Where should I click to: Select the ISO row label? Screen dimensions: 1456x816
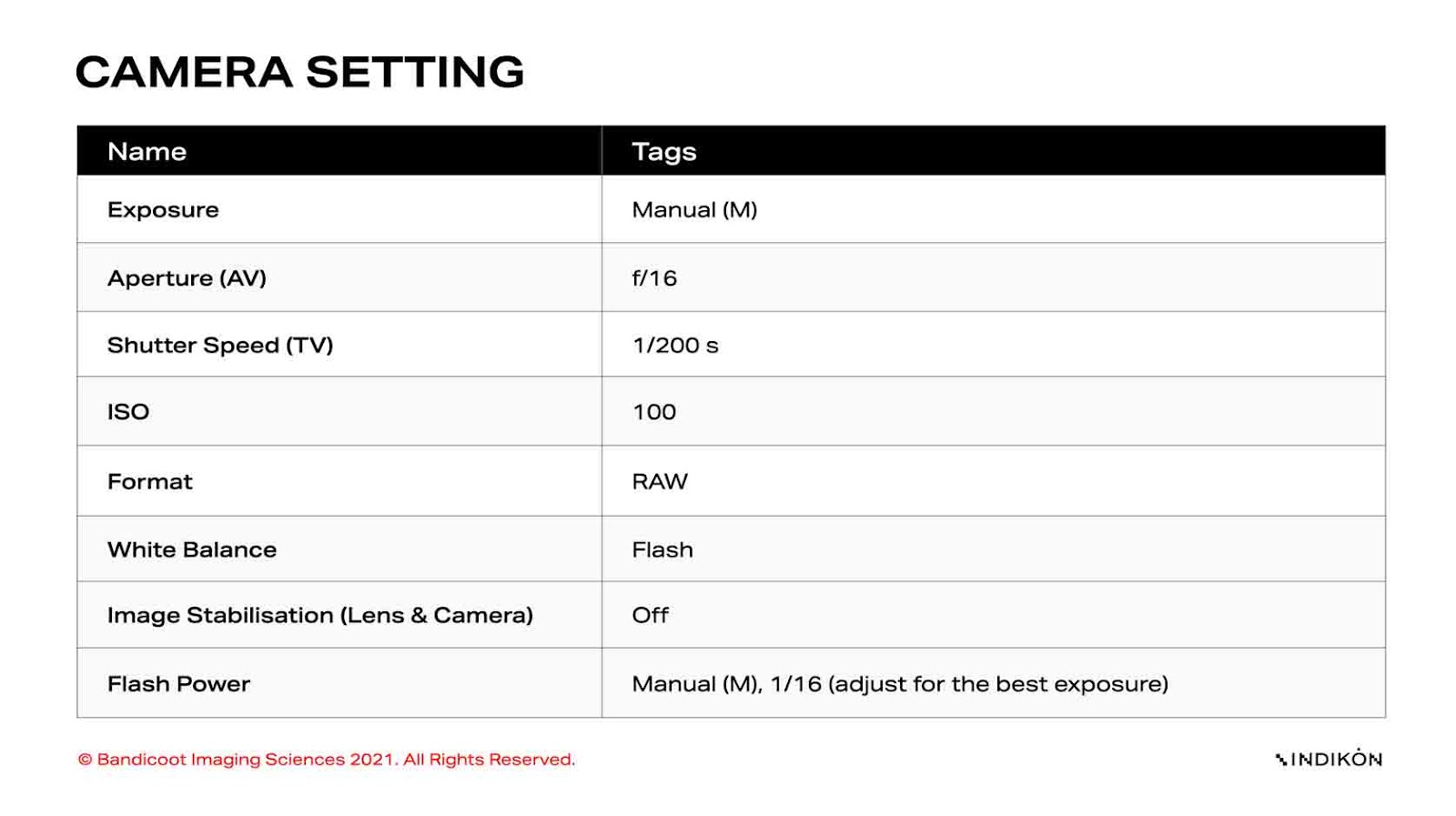pos(128,412)
